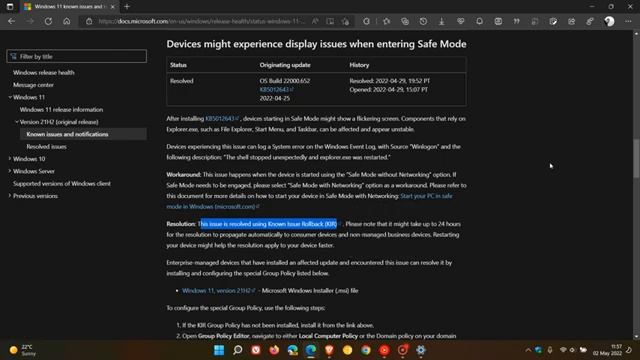640x360 pixels.
Task: Open browser History clock icon
Action: click(x=423, y=21)
